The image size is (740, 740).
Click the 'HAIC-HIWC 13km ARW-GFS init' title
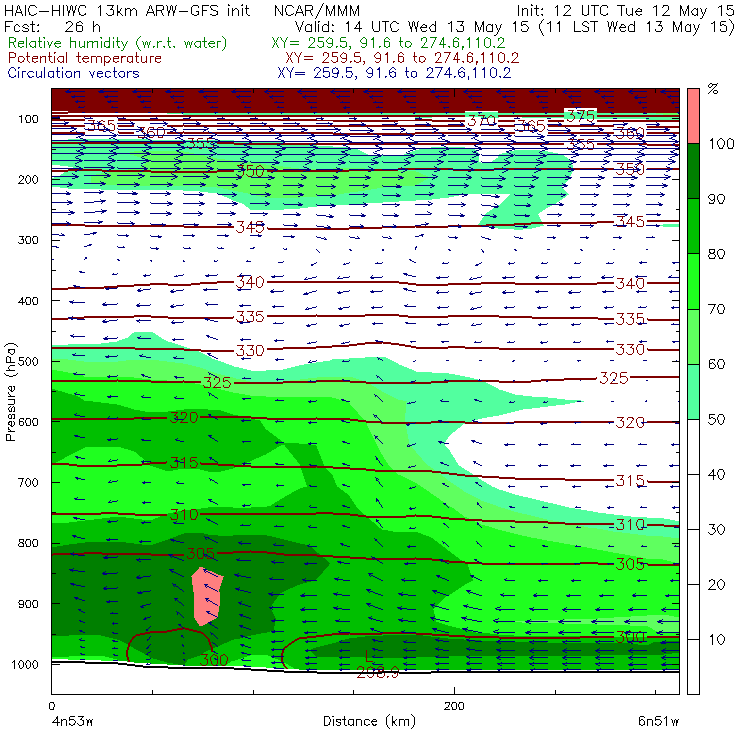click(127, 10)
